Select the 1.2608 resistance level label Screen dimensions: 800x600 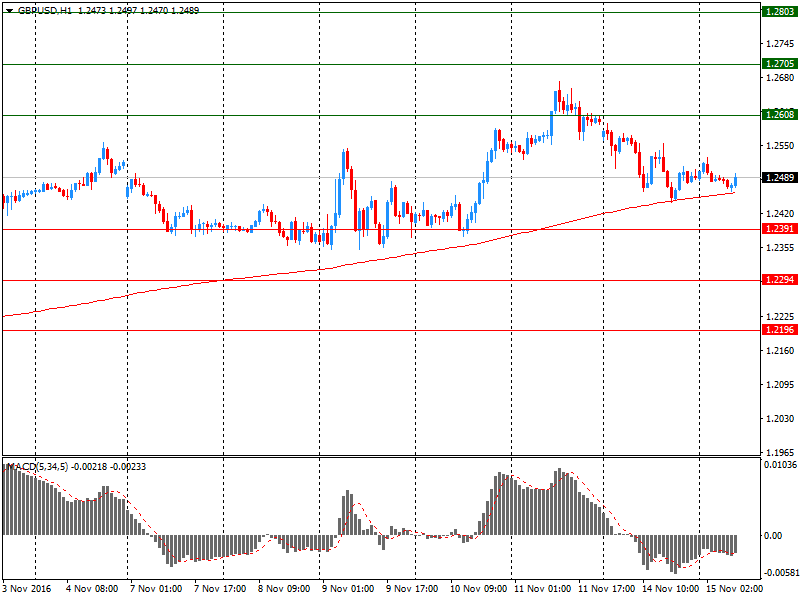tap(780, 114)
